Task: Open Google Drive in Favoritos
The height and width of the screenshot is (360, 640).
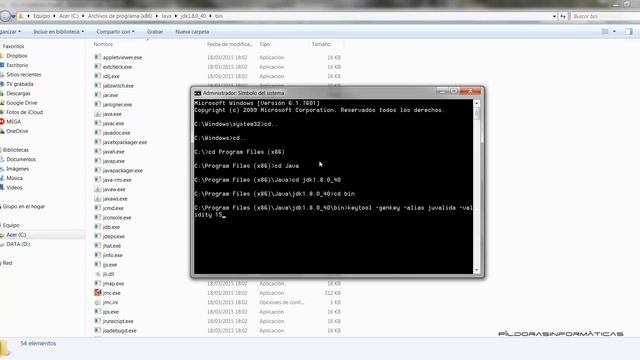Action: point(21,103)
